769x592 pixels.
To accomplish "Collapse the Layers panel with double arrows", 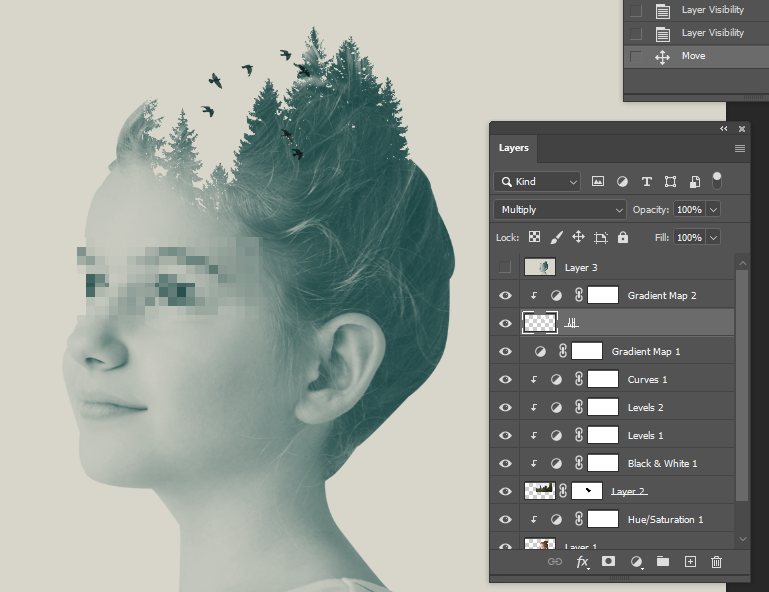I will pyautogui.click(x=724, y=129).
